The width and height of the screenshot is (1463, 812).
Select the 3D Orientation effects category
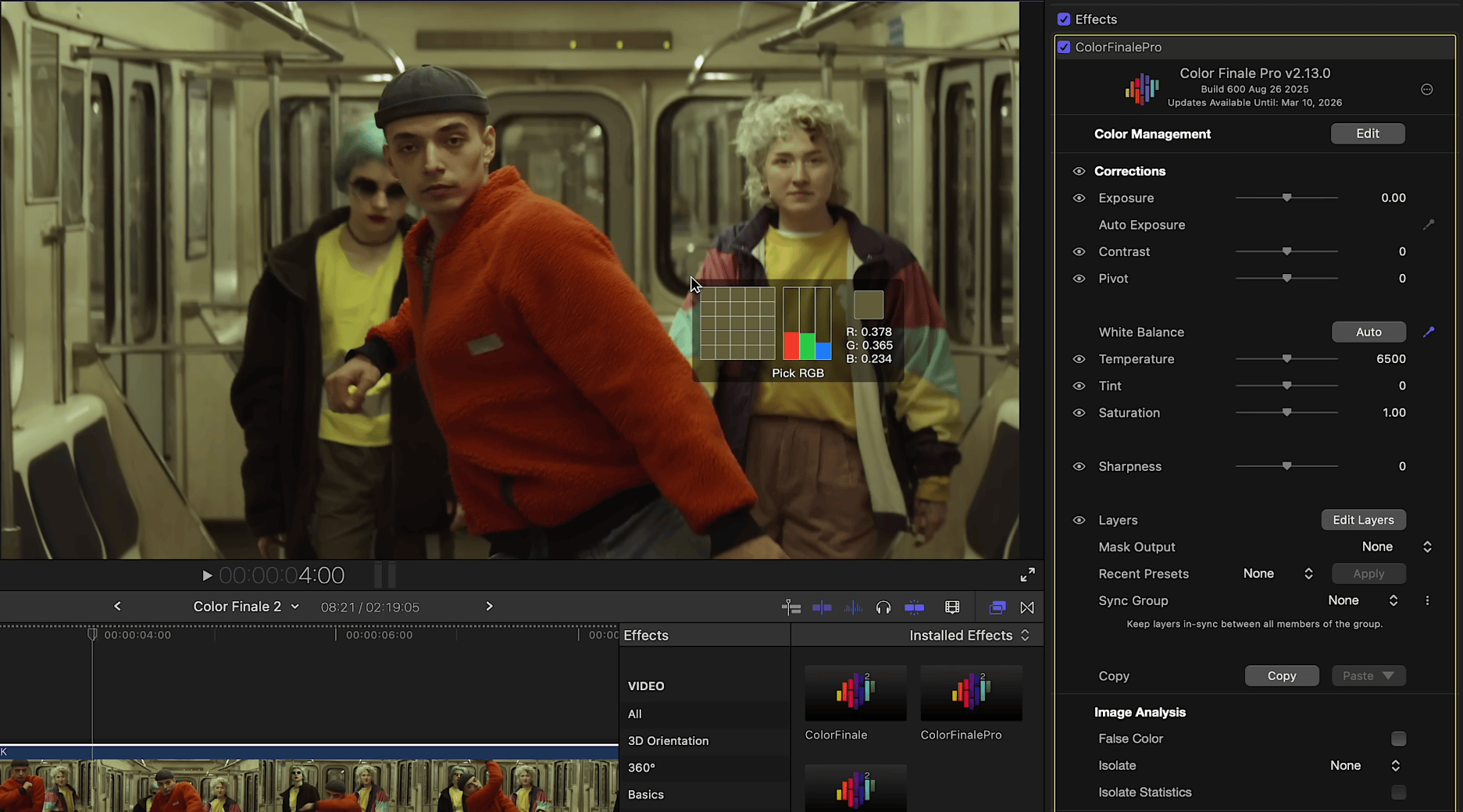(668, 740)
